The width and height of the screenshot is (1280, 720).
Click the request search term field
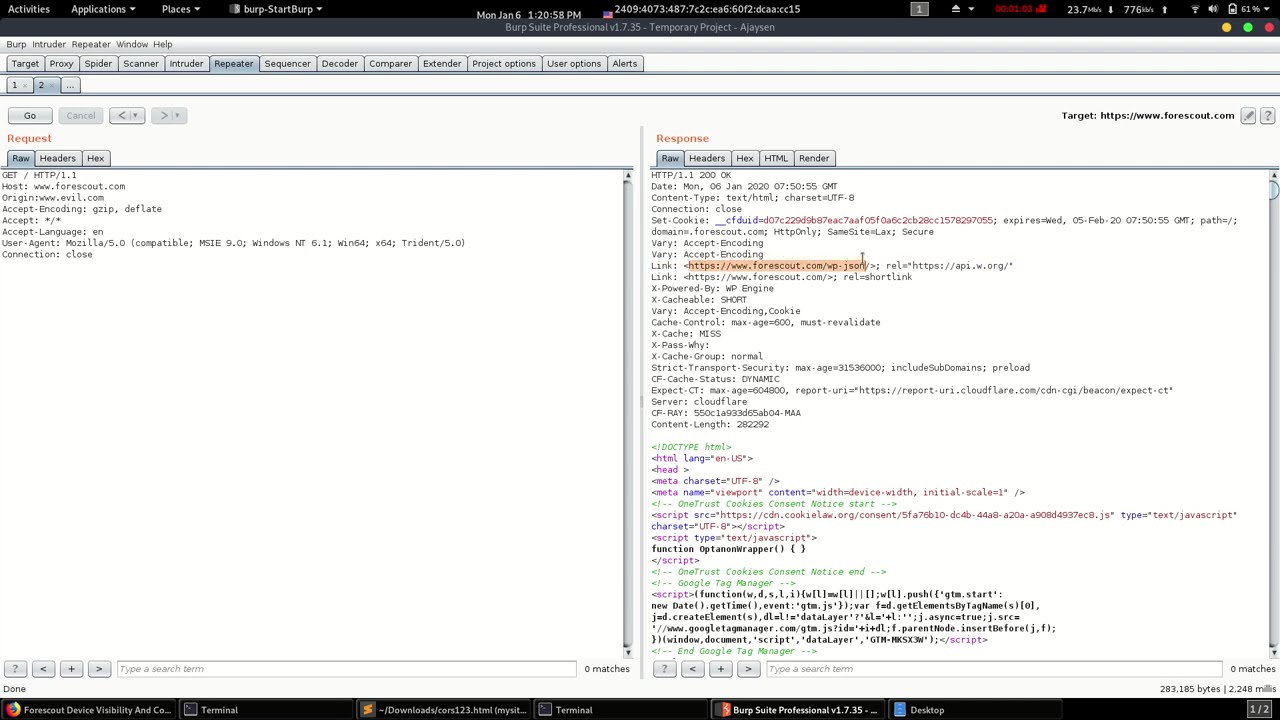coord(346,669)
